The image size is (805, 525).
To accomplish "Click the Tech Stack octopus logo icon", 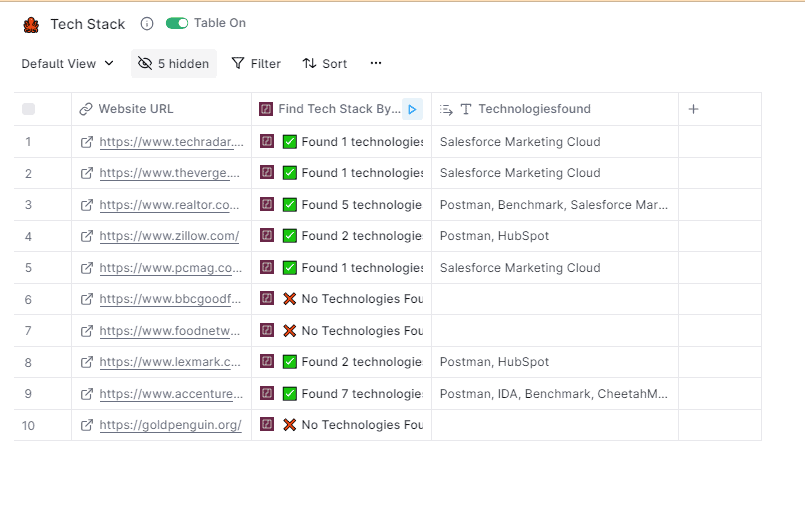I will tap(31, 25).
